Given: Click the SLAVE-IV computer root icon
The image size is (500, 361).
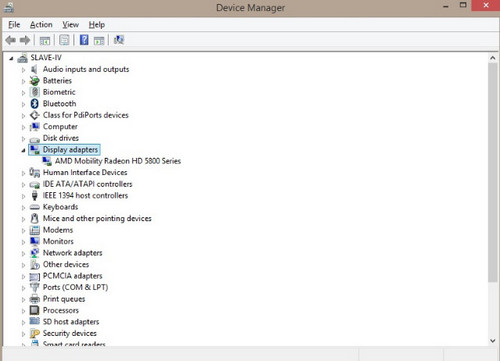Looking at the screenshot, I should (23, 58).
